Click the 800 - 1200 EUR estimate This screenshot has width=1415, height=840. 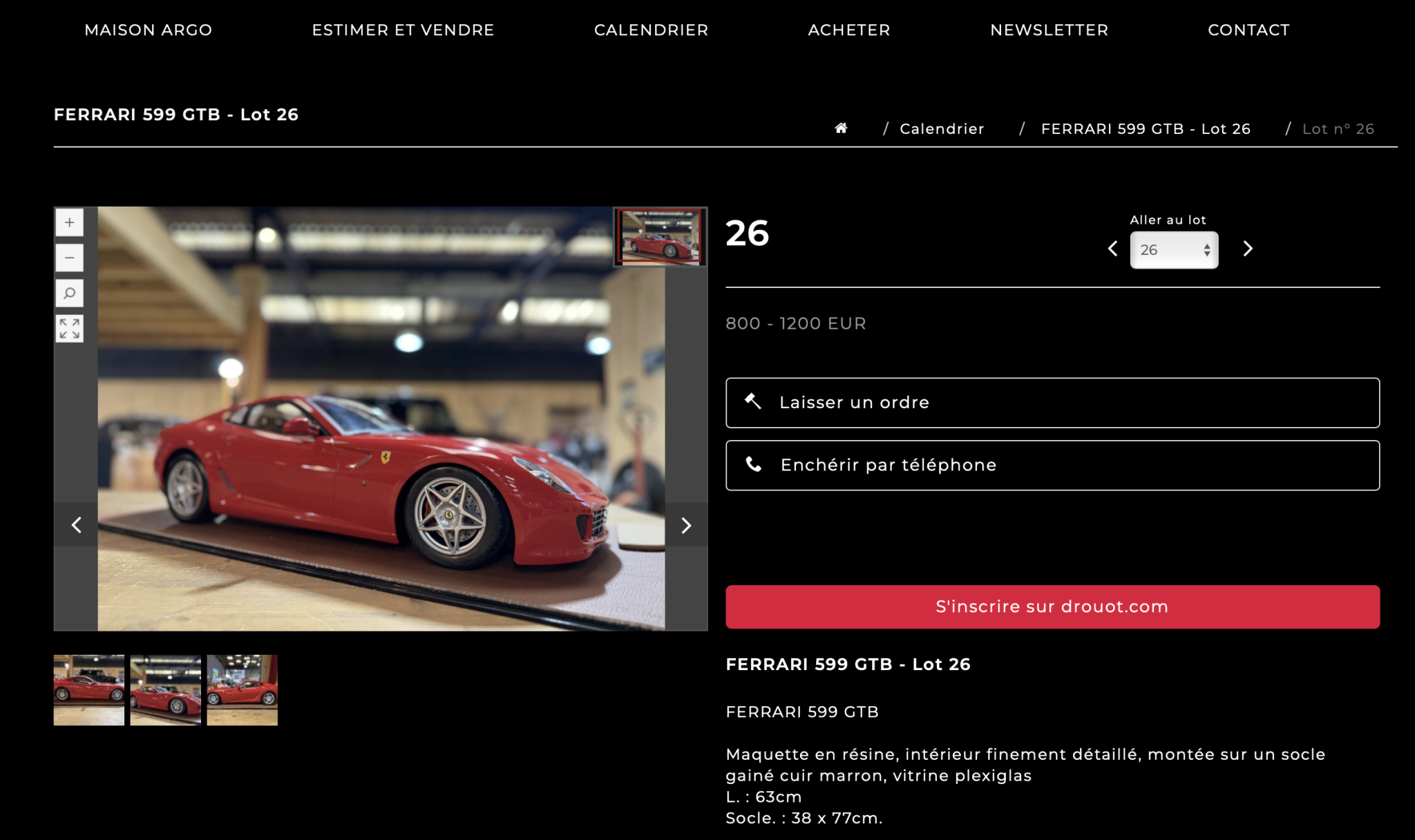pos(796,323)
